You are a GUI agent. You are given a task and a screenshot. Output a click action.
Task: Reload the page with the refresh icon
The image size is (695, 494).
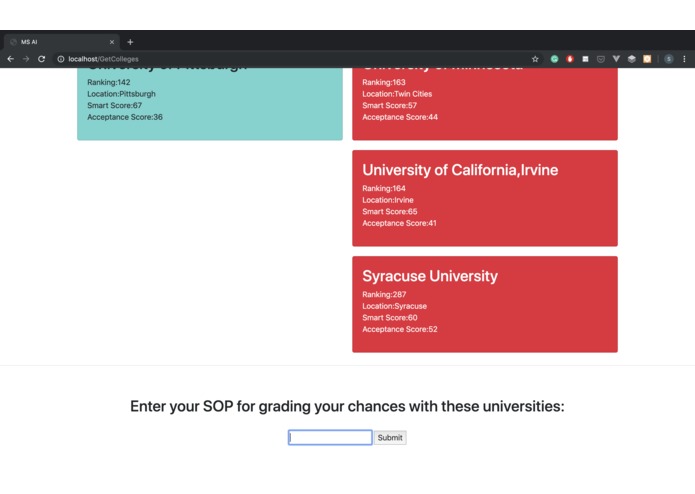coord(42,59)
